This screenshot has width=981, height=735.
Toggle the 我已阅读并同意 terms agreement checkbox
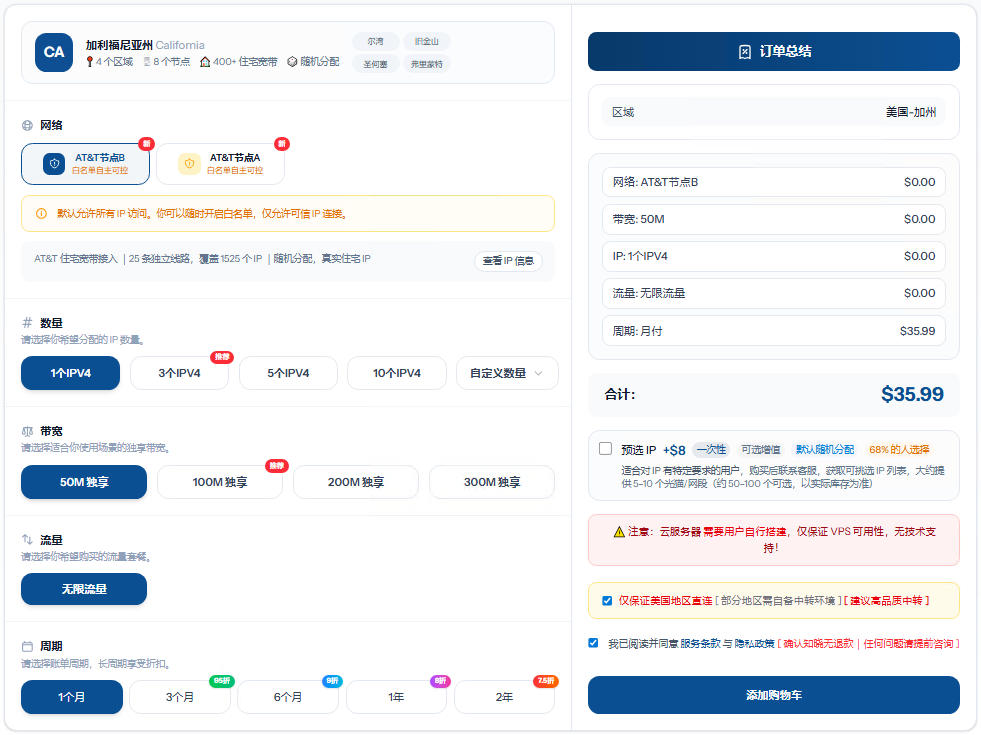click(x=593, y=643)
